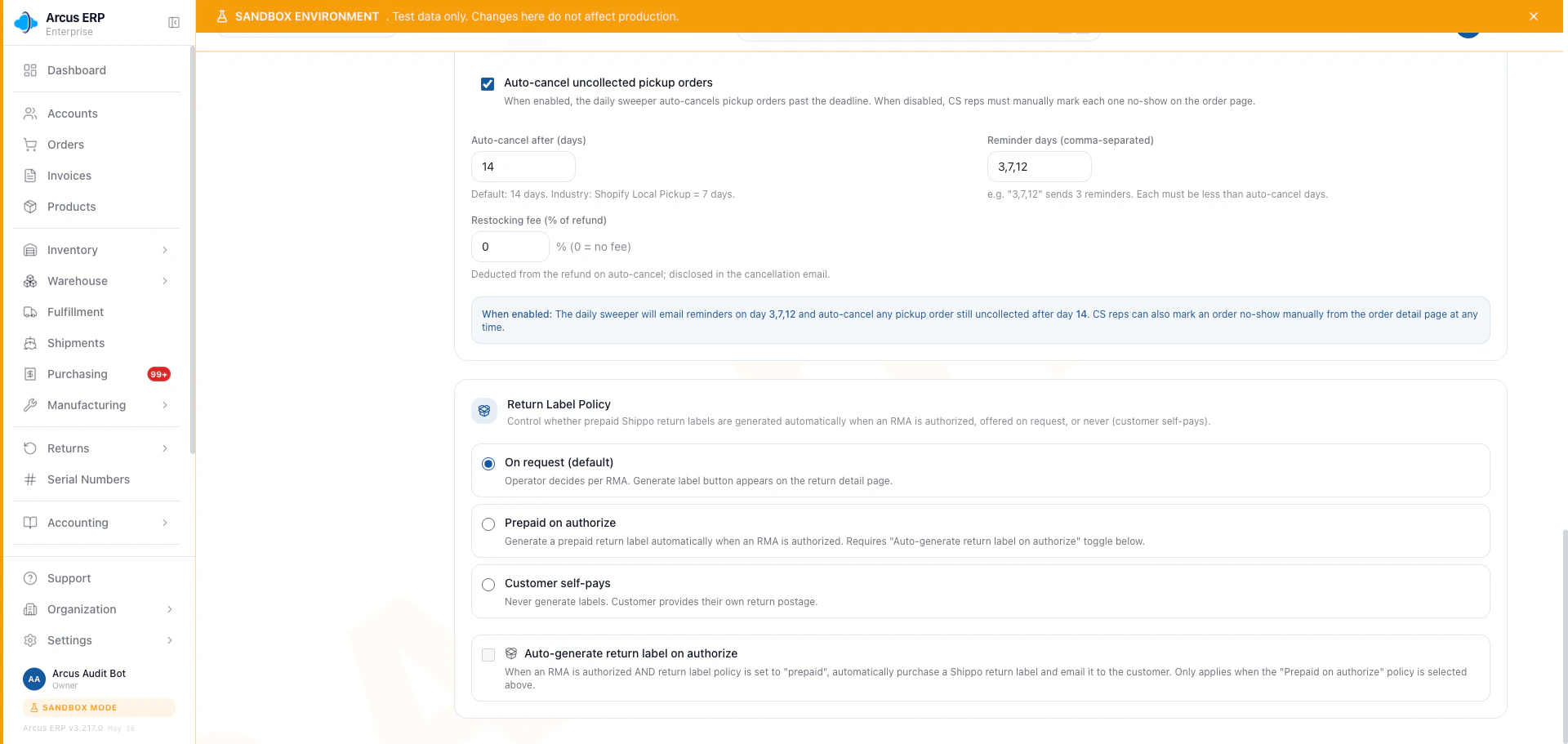This screenshot has height=744, width=1568.
Task: Expand the Organization submenu chevron
Action: tap(170, 609)
